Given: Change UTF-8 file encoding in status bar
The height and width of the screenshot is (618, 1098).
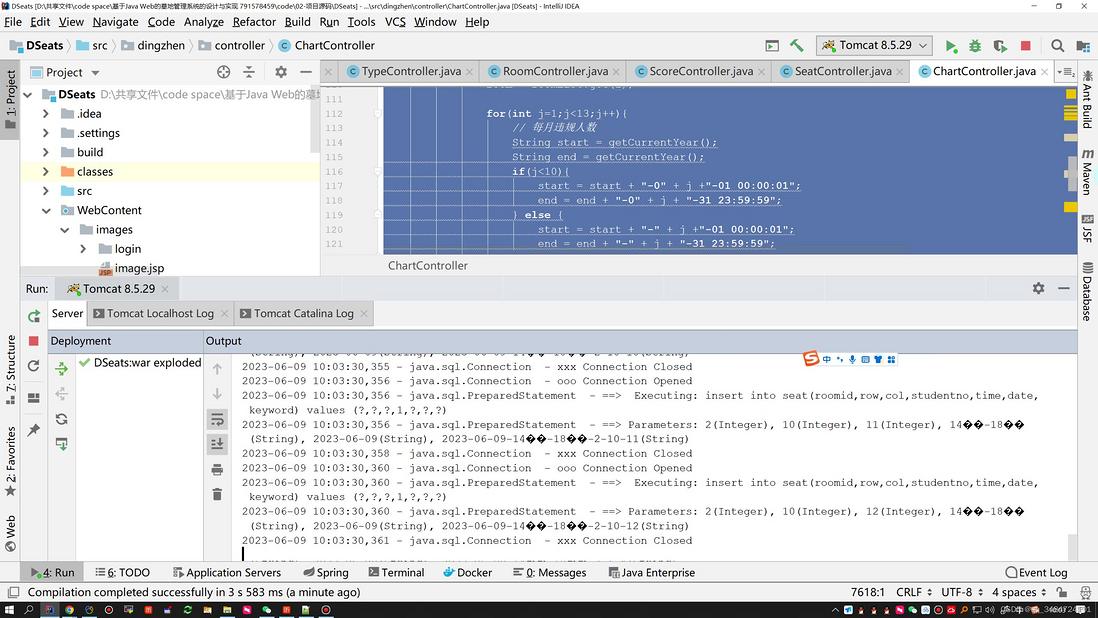Looking at the screenshot, I should [961, 592].
